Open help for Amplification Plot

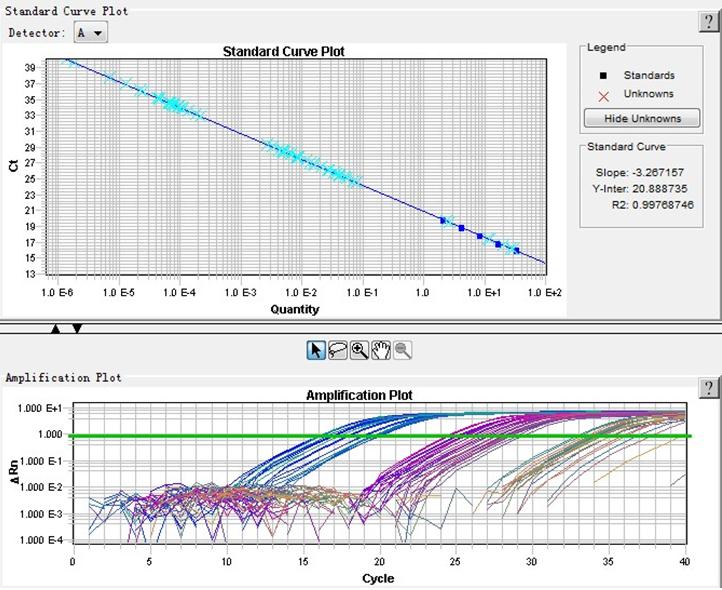click(707, 387)
